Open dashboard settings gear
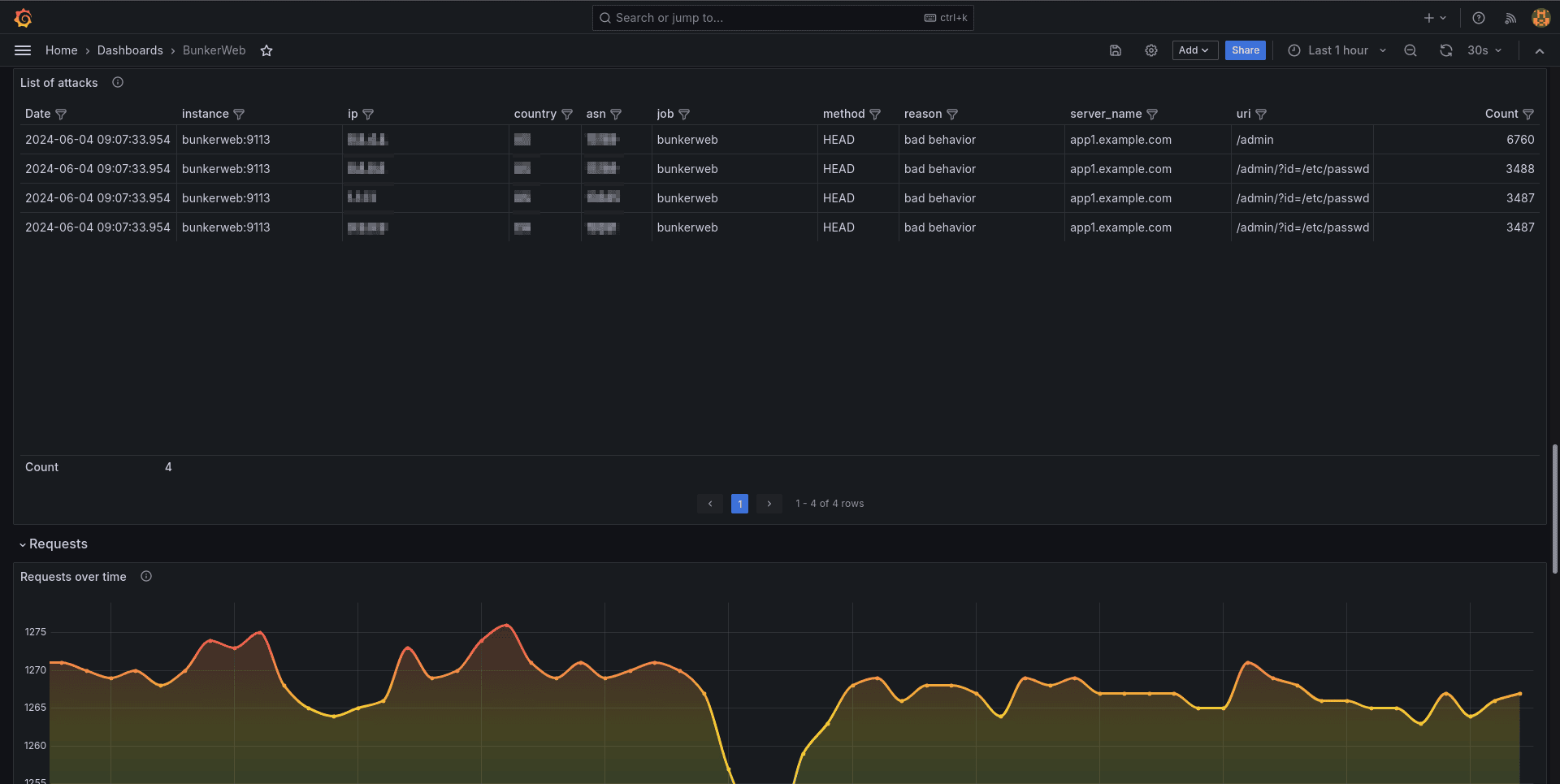This screenshot has width=1560, height=784. (x=1150, y=50)
